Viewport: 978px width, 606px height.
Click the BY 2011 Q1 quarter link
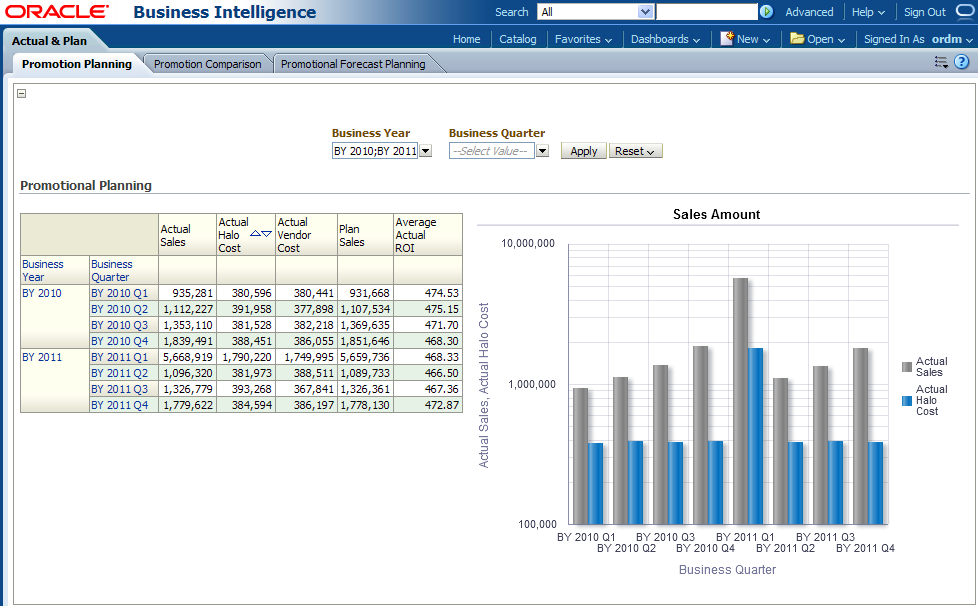click(x=119, y=357)
